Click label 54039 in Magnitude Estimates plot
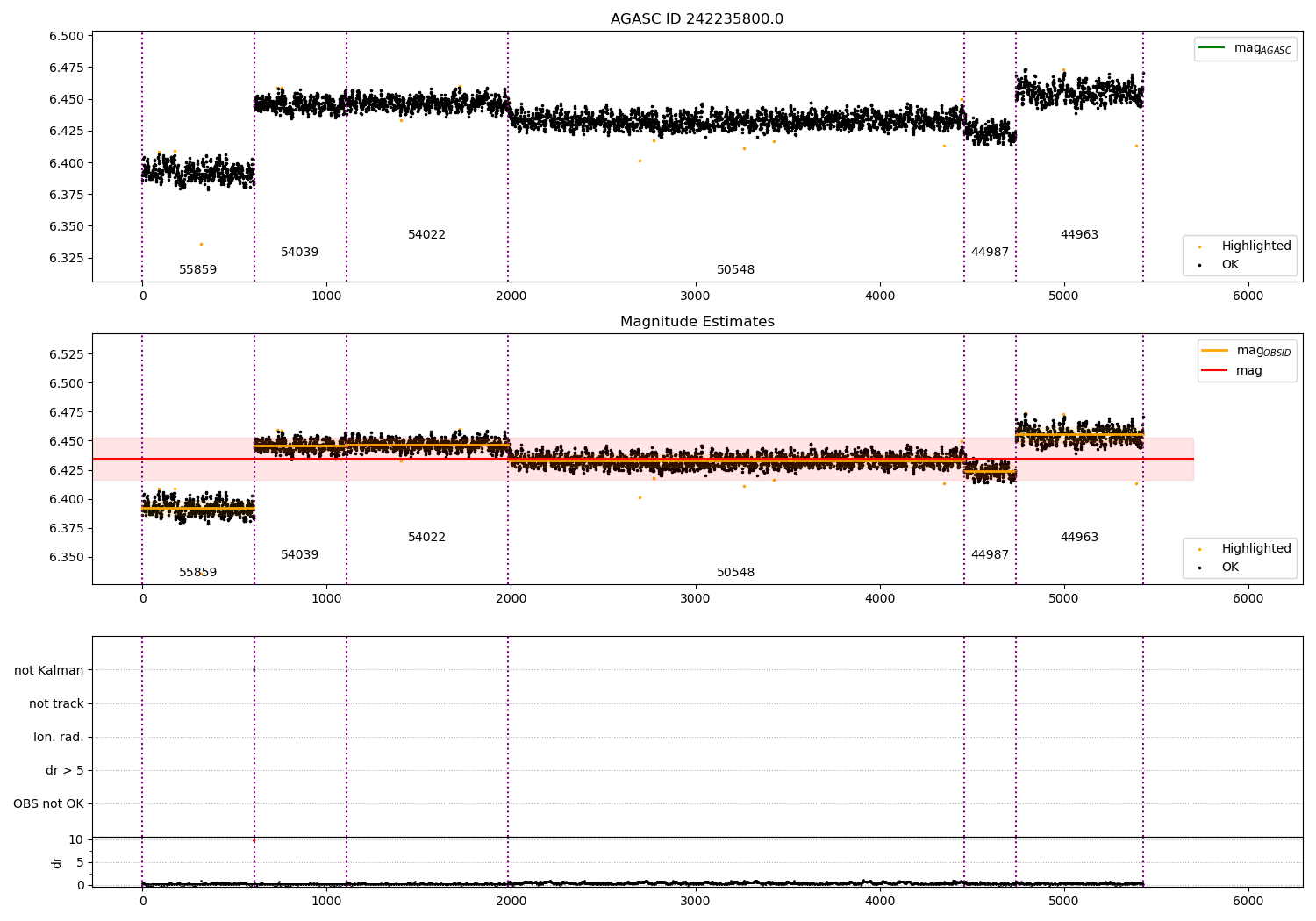Image resolution: width=1316 pixels, height=921 pixels. coord(299,555)
